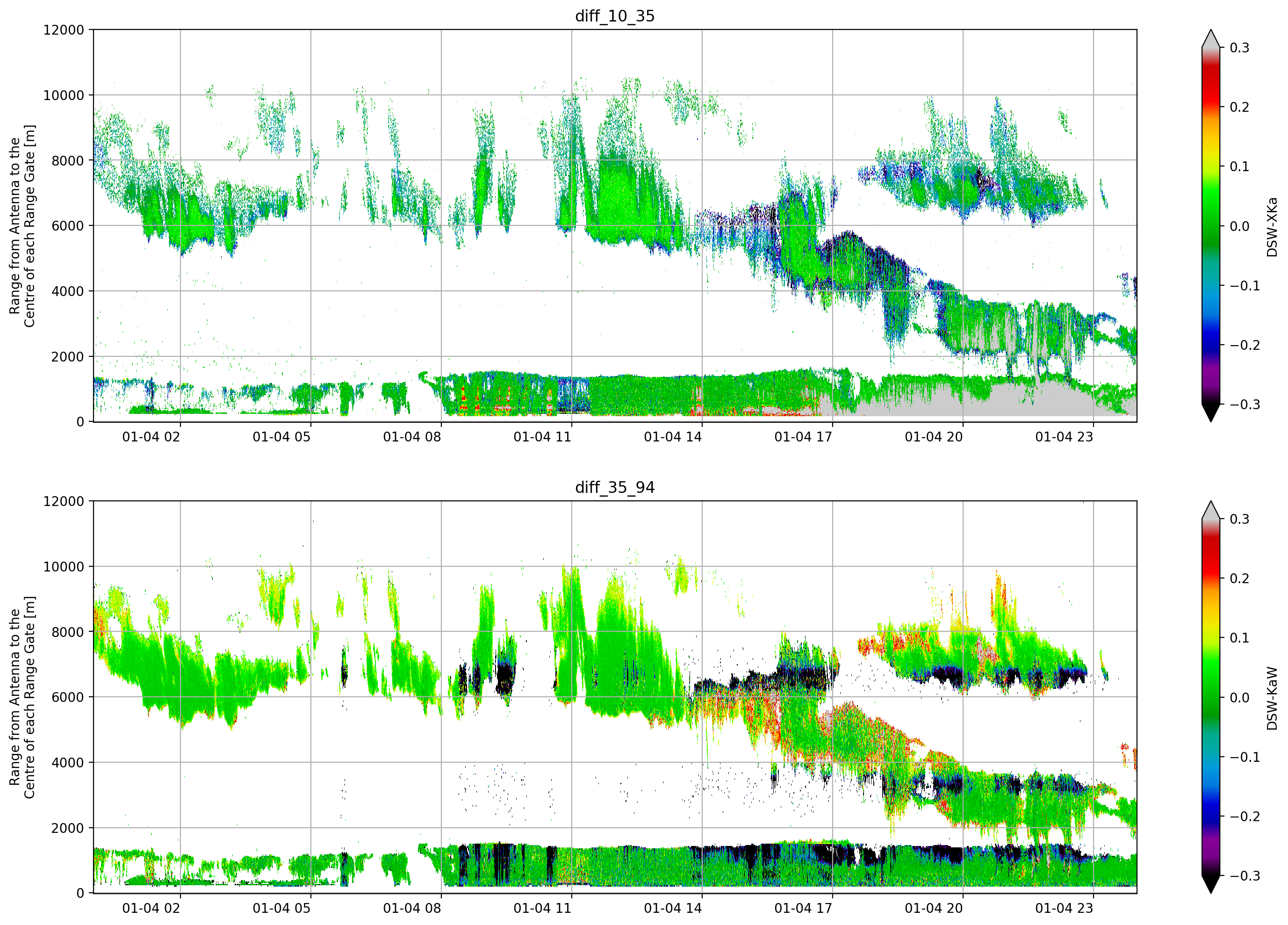Viewport: 1288px width, 925px height.
Task: Click the gray upper arrow of DSW-KaW colorbar
Action: (x=1211, y=510)
